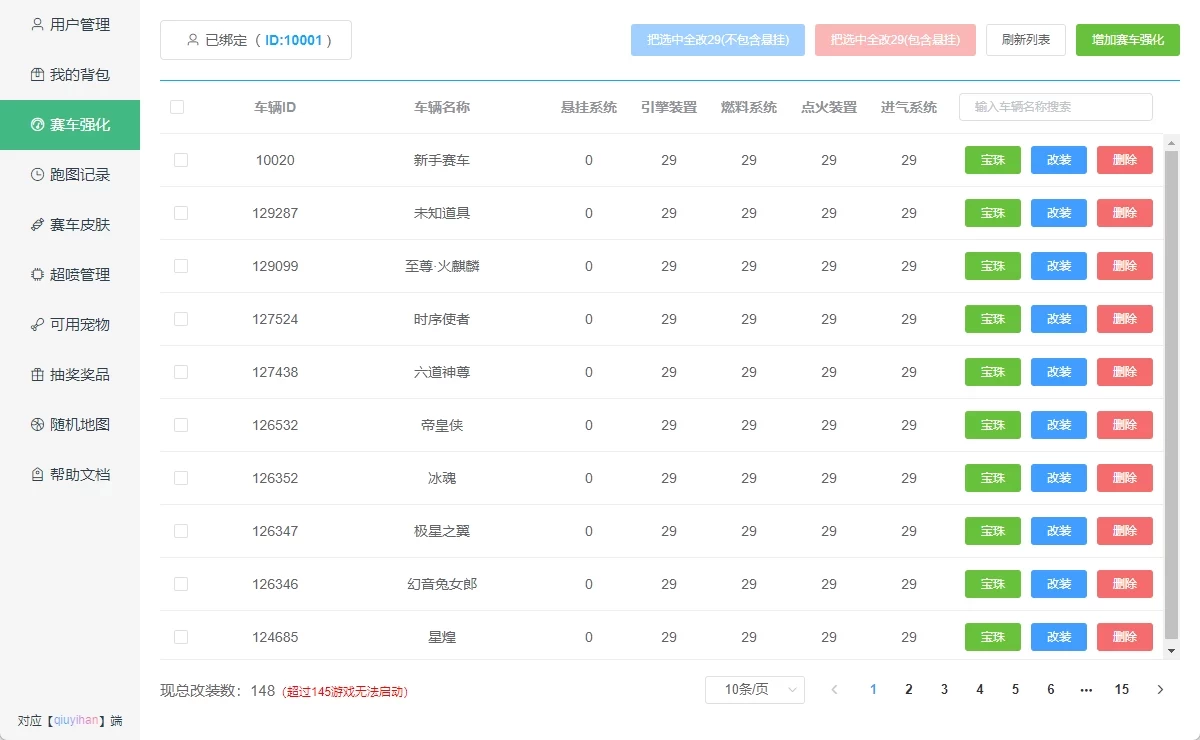The width and height of the screenshot is (1200, 740).
Task: Click the 抽奖奖品 gift icon
Action: [37, 374]
